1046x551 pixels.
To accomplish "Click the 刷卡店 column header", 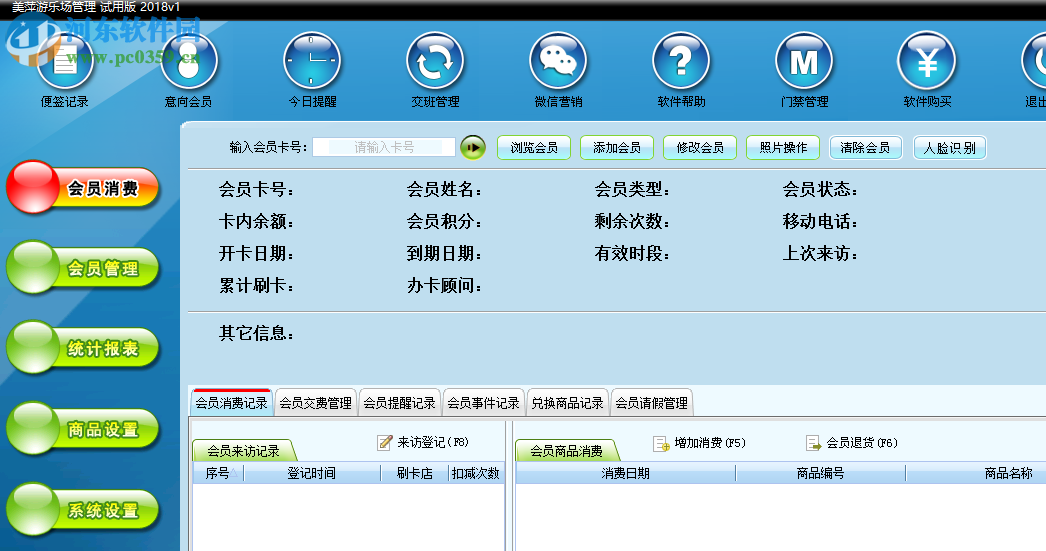I will (414, 473).
